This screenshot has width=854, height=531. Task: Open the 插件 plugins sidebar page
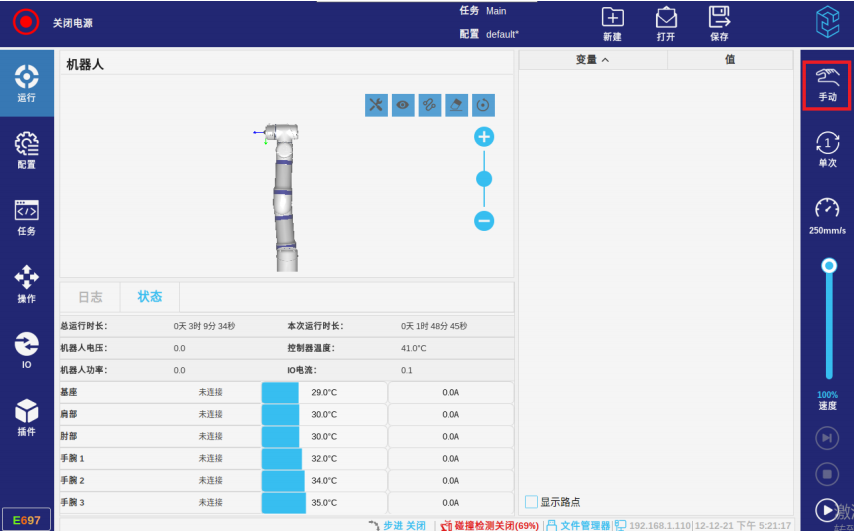26,418
